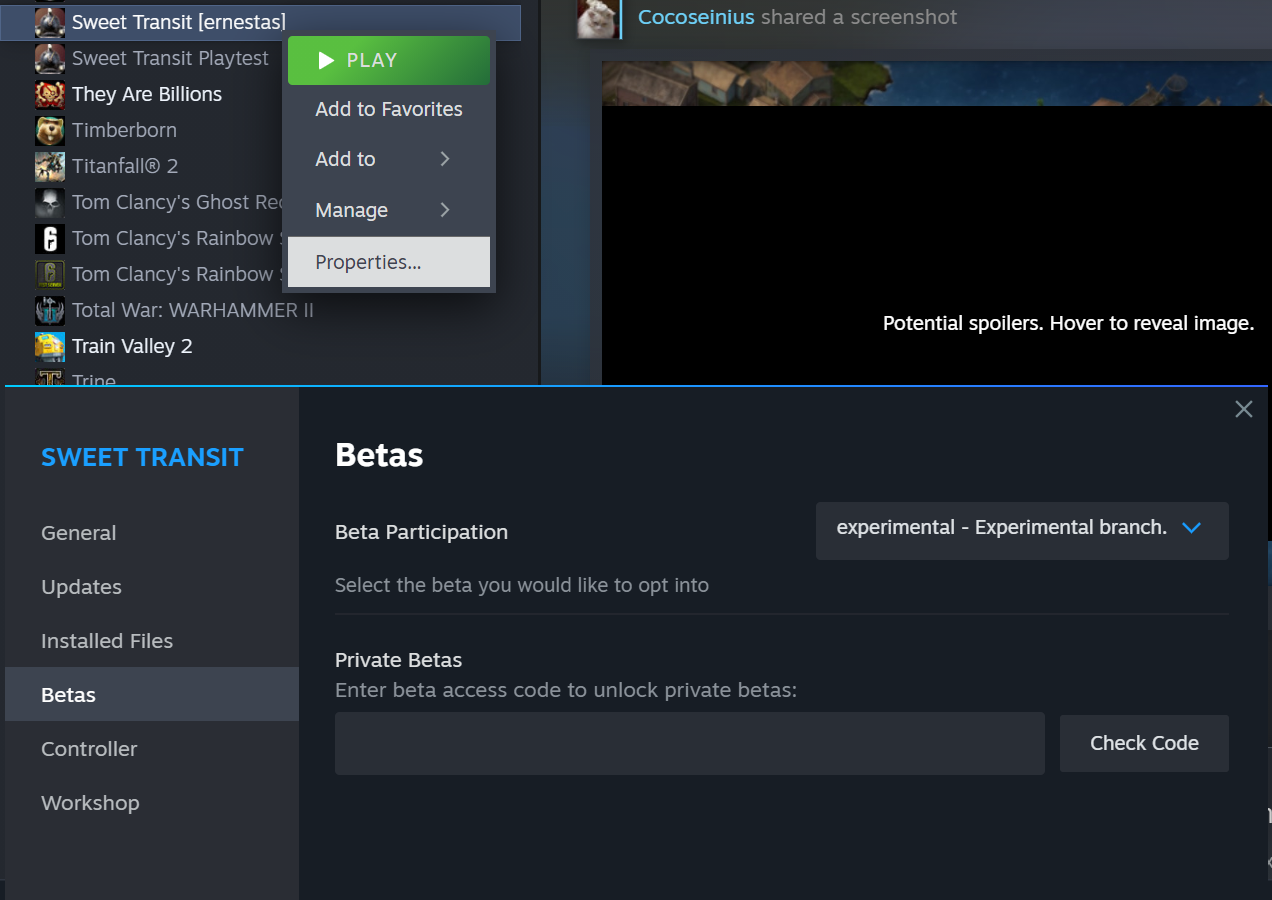Select Timberborn in the library list

[124, 130]
